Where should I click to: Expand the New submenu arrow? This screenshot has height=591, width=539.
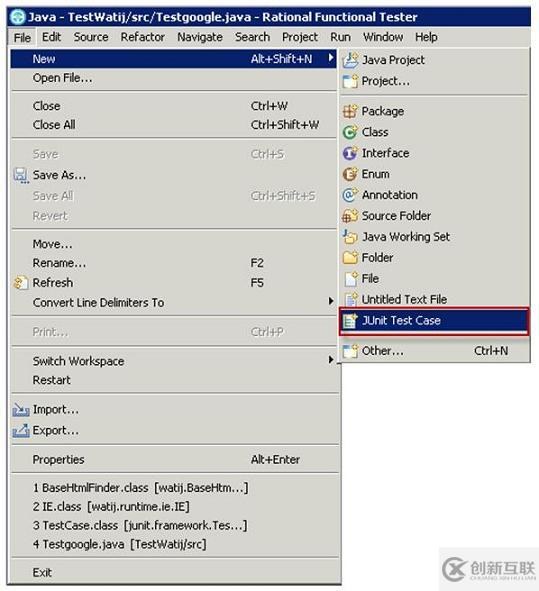331,58
